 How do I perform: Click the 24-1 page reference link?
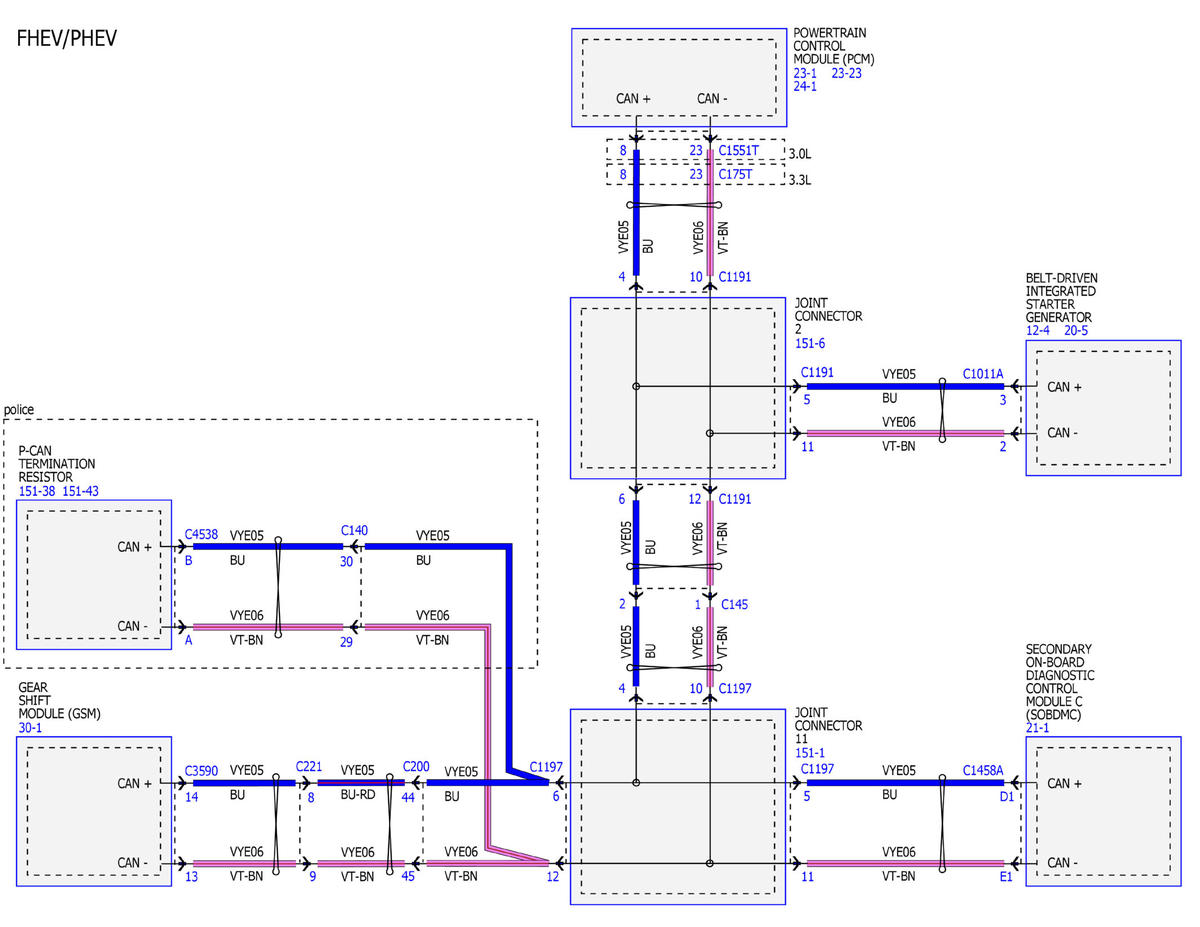(x=806, y=87)
